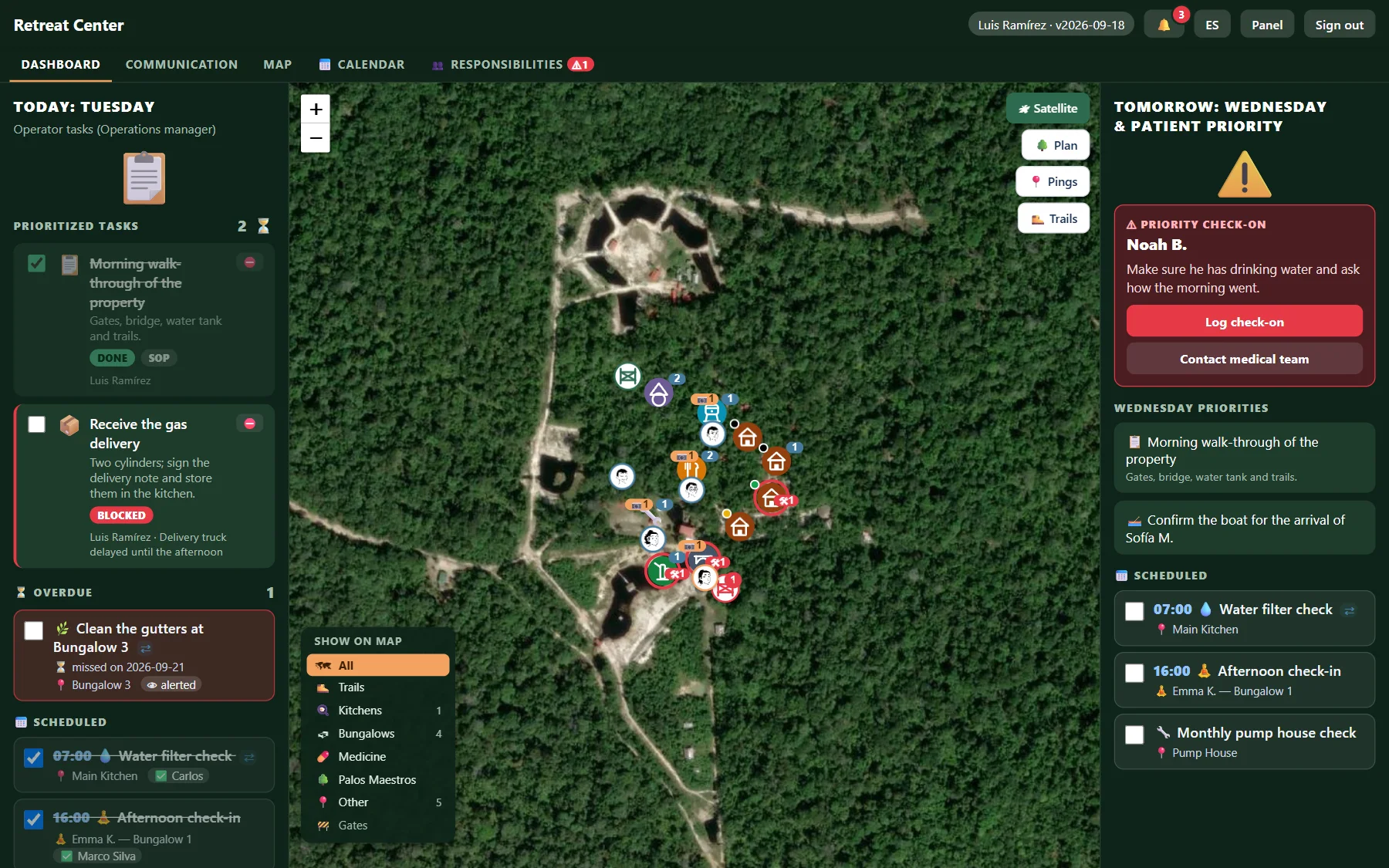Viewport: 1389px width, 868px height.
Task: Select the white gate marker on map
Action: tap(628, 377)
